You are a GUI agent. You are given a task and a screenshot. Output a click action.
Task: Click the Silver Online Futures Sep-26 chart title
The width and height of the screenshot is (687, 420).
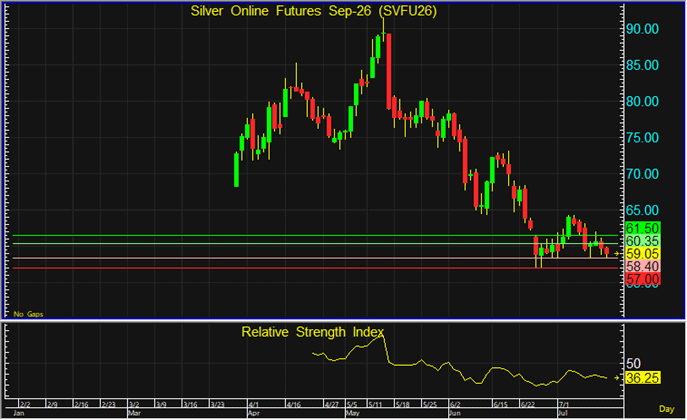tap(314, 11)
